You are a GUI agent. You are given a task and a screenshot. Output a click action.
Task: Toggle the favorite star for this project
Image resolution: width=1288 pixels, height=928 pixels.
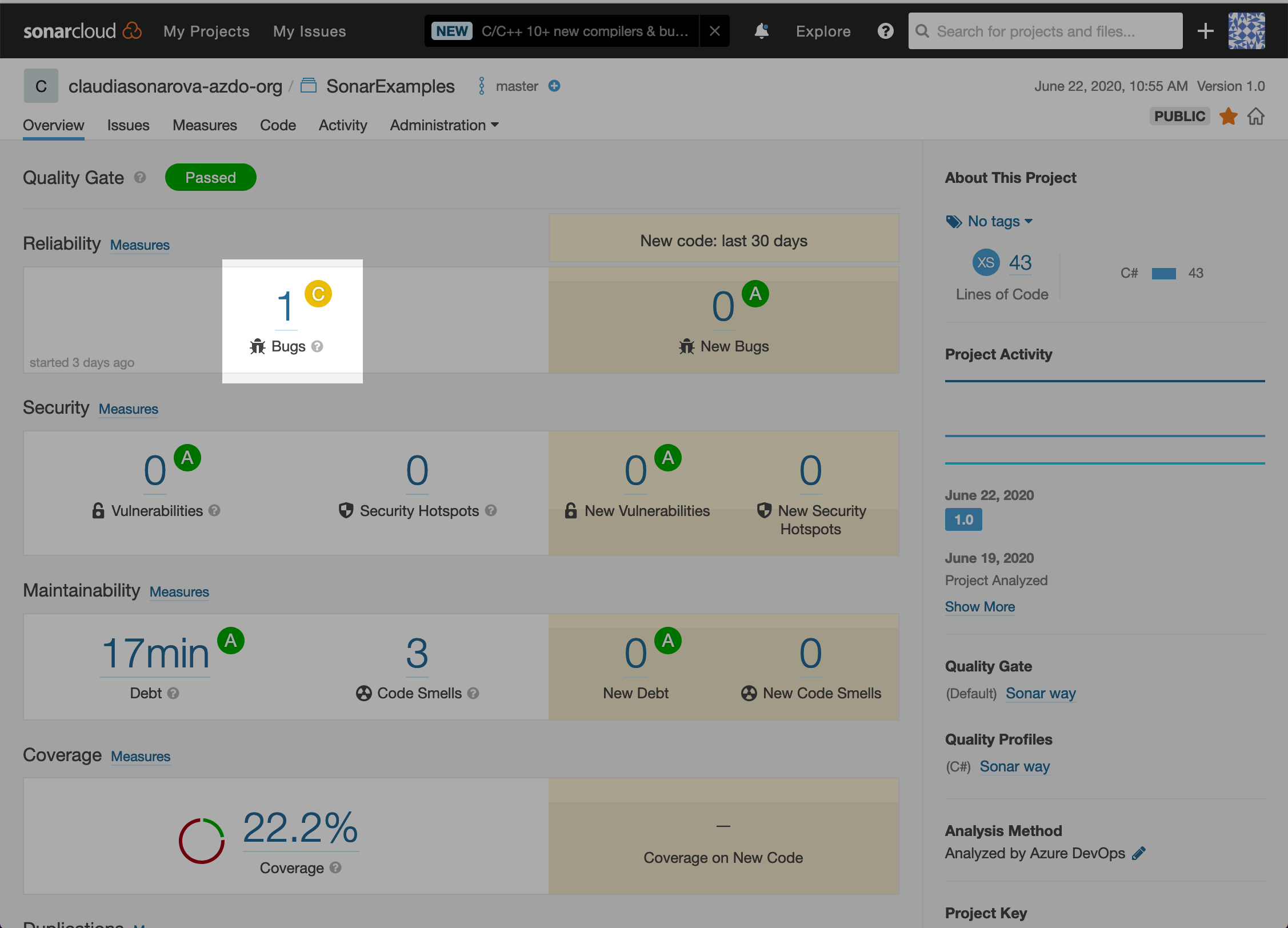tap(1228, 116)
